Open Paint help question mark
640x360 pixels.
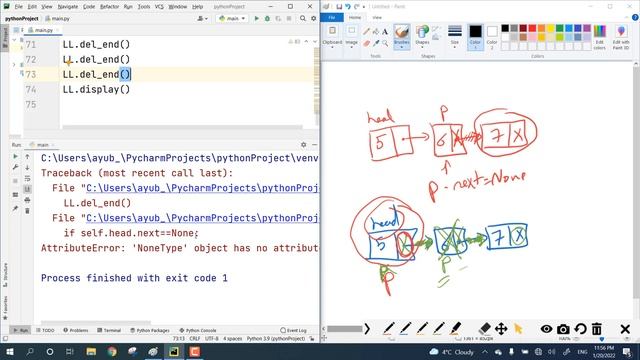coord(635,17)
